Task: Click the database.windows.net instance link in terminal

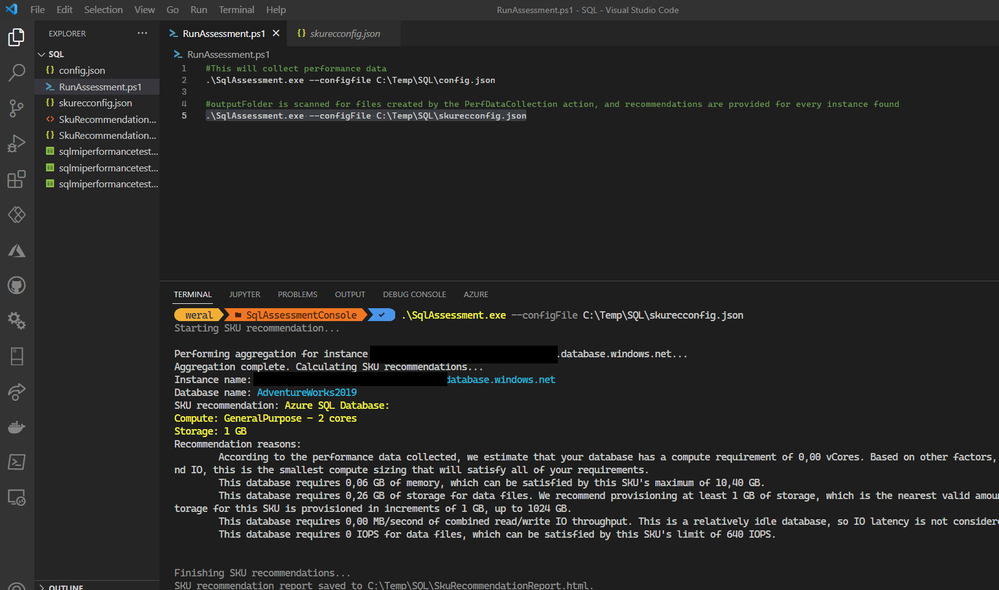Action: point(501,380)
